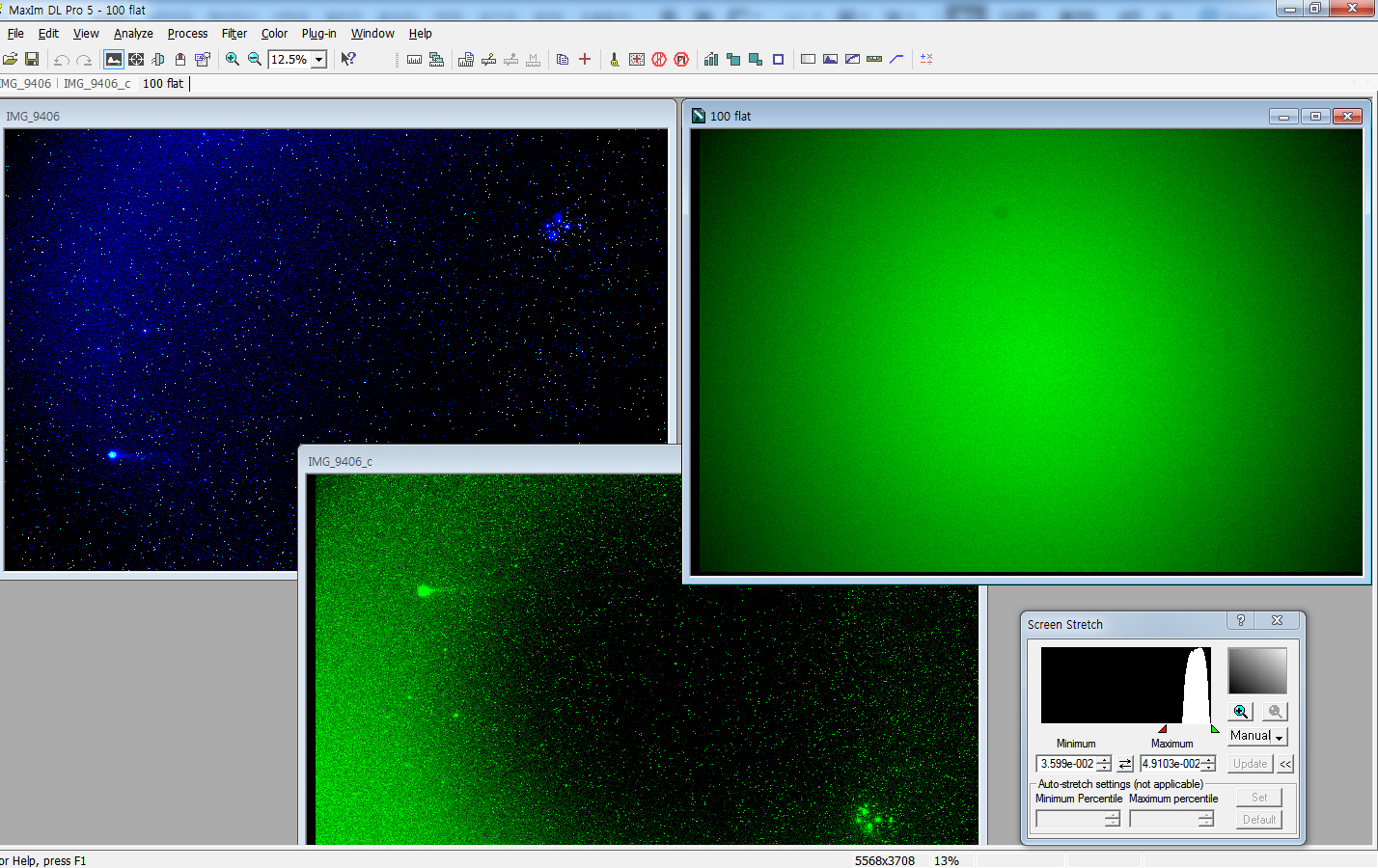1378x868 pixels.
Task: Open the FITS header window icon
Action: point(203,59)
